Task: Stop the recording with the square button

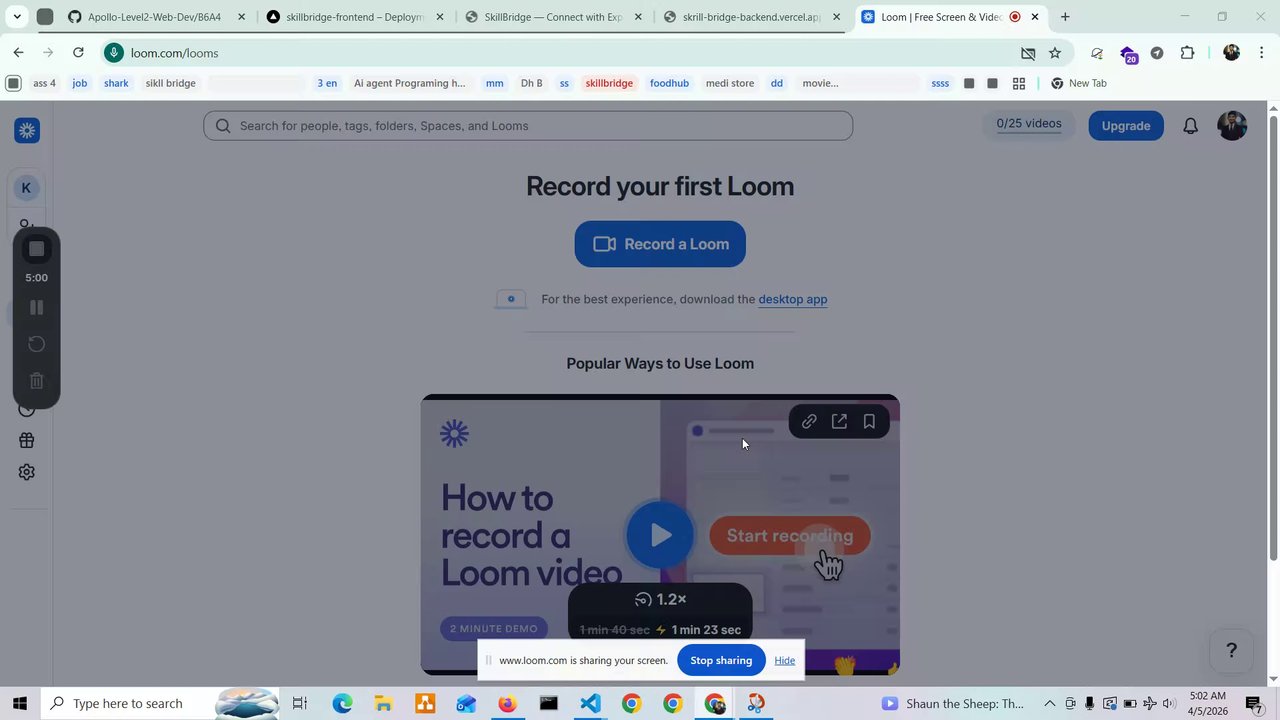Action: (36, 249)
